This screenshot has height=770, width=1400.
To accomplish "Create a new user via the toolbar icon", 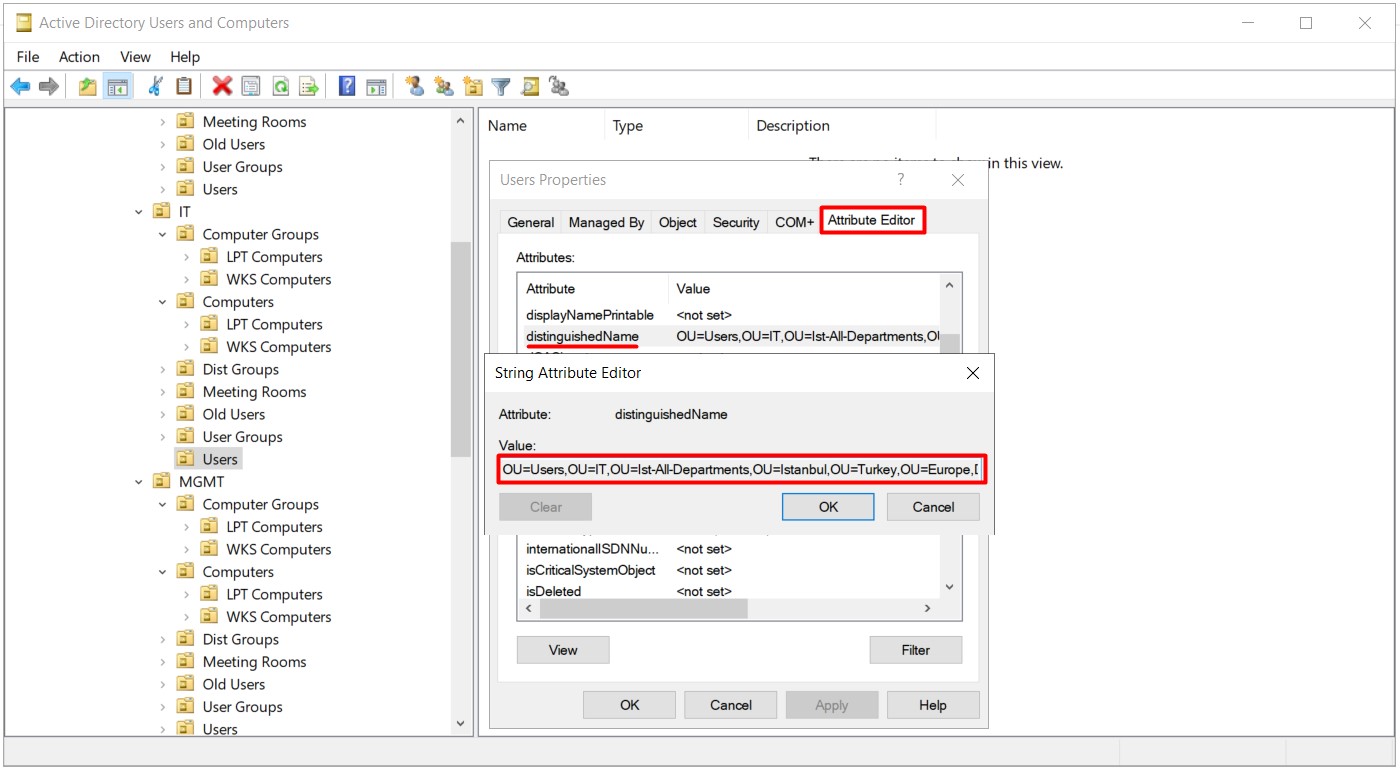I will 414,87.
